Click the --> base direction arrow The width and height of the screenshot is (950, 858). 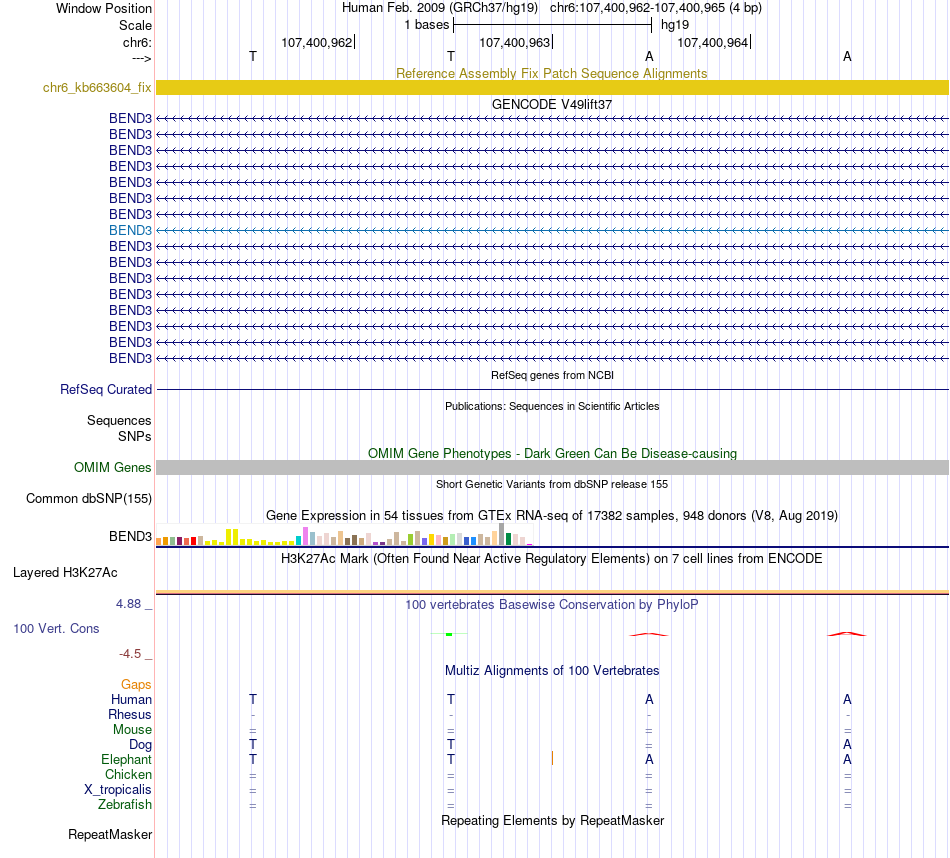pos(141,58)
